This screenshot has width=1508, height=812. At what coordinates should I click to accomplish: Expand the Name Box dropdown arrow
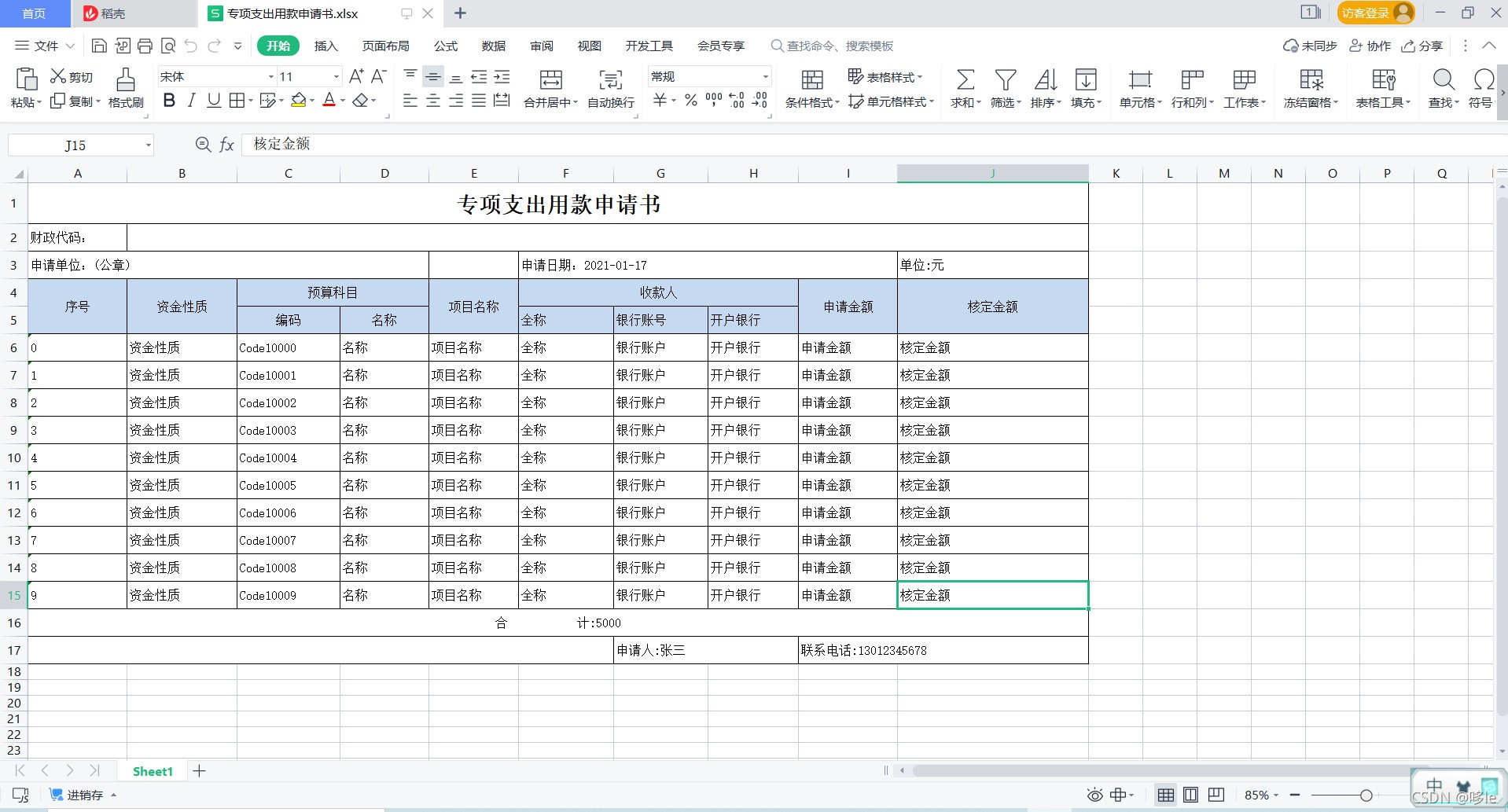click(148, 145)
